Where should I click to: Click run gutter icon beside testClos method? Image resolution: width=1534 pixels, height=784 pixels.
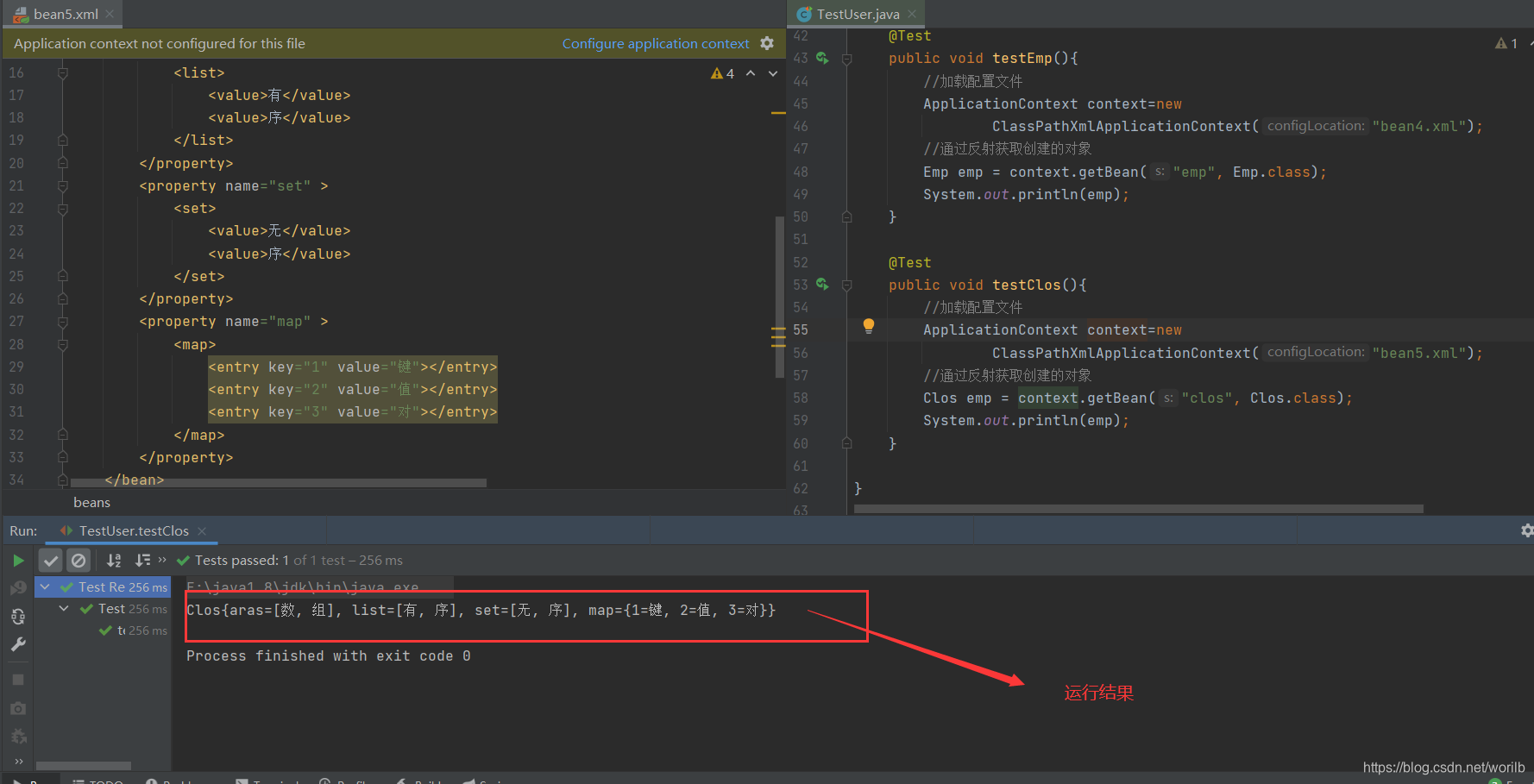(x=822, y=285)
